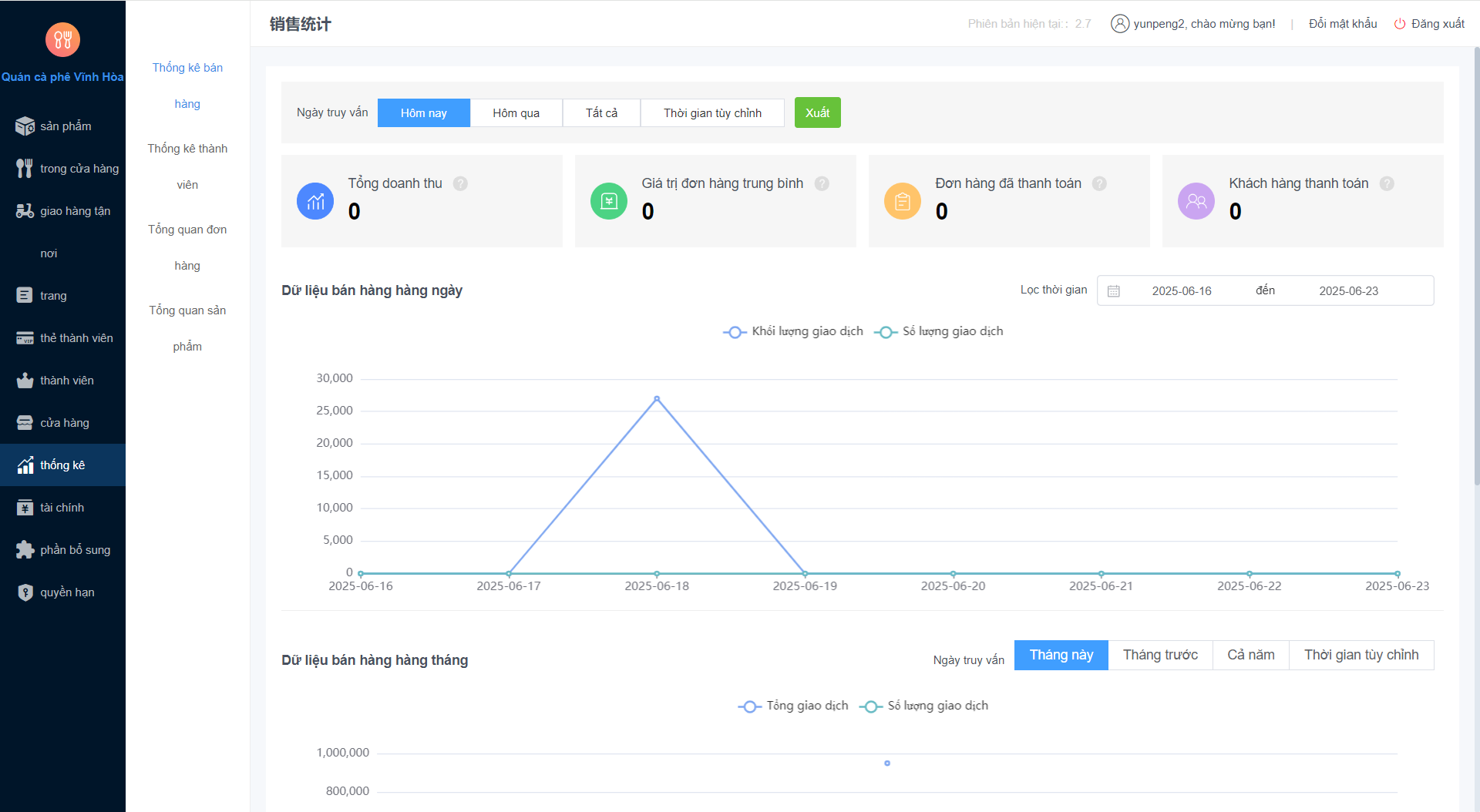This screenshot has height=812, width=1480.
Task: Select Thời gian tùy chỉnh monthly filter
Action: (x=1361, y=655)
